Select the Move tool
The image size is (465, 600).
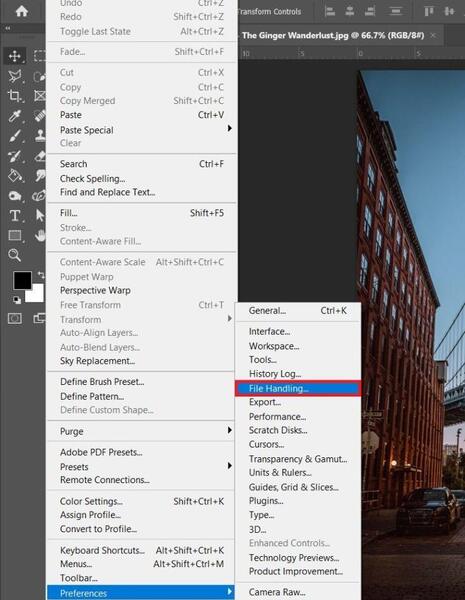(15, 56)
